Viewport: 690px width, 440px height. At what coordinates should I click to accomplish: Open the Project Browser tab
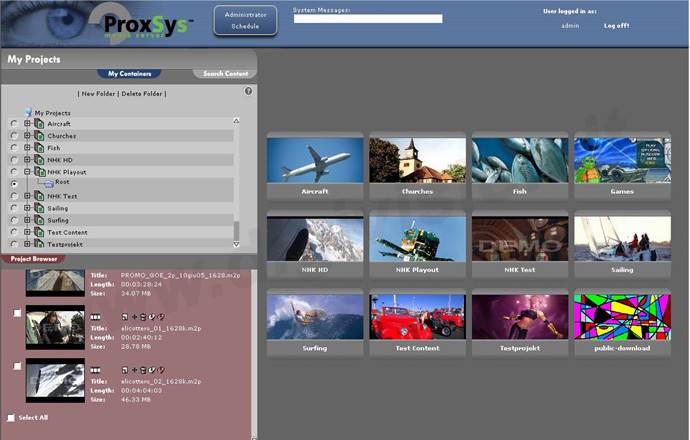(x=33, y=259)
